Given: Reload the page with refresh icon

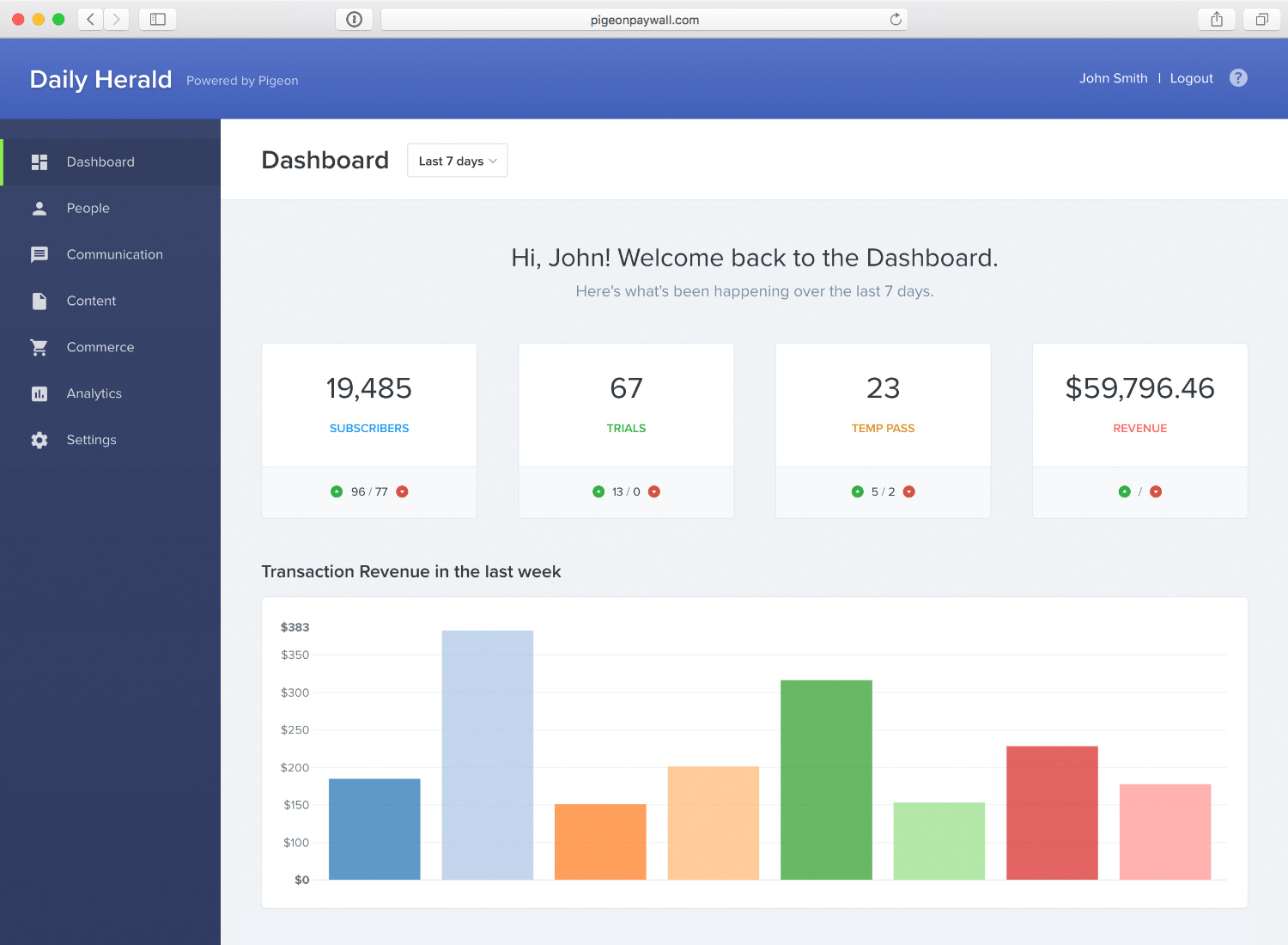Looking at the screenshot, I should 896,20.
